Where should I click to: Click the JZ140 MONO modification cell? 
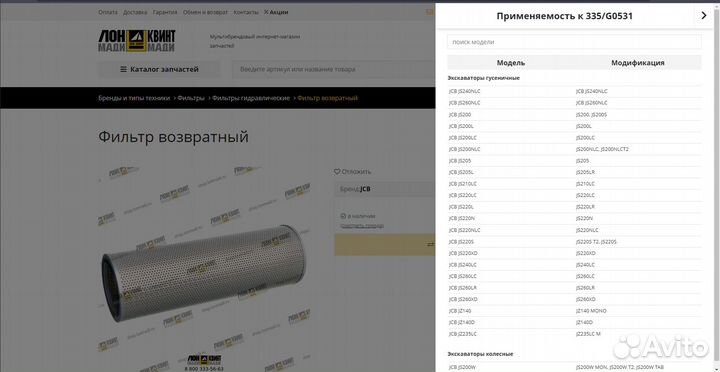tap(591, 311)
